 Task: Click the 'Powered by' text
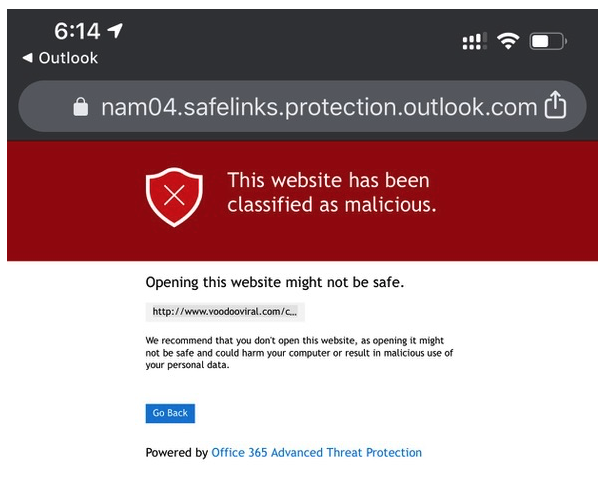[x=177, y=452]
